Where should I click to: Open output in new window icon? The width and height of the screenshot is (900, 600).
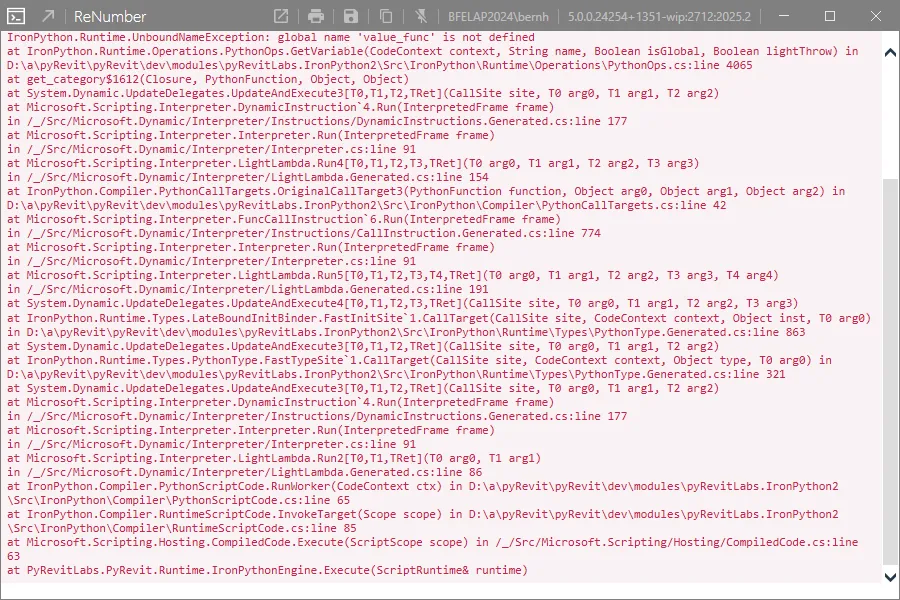(281, 16)
